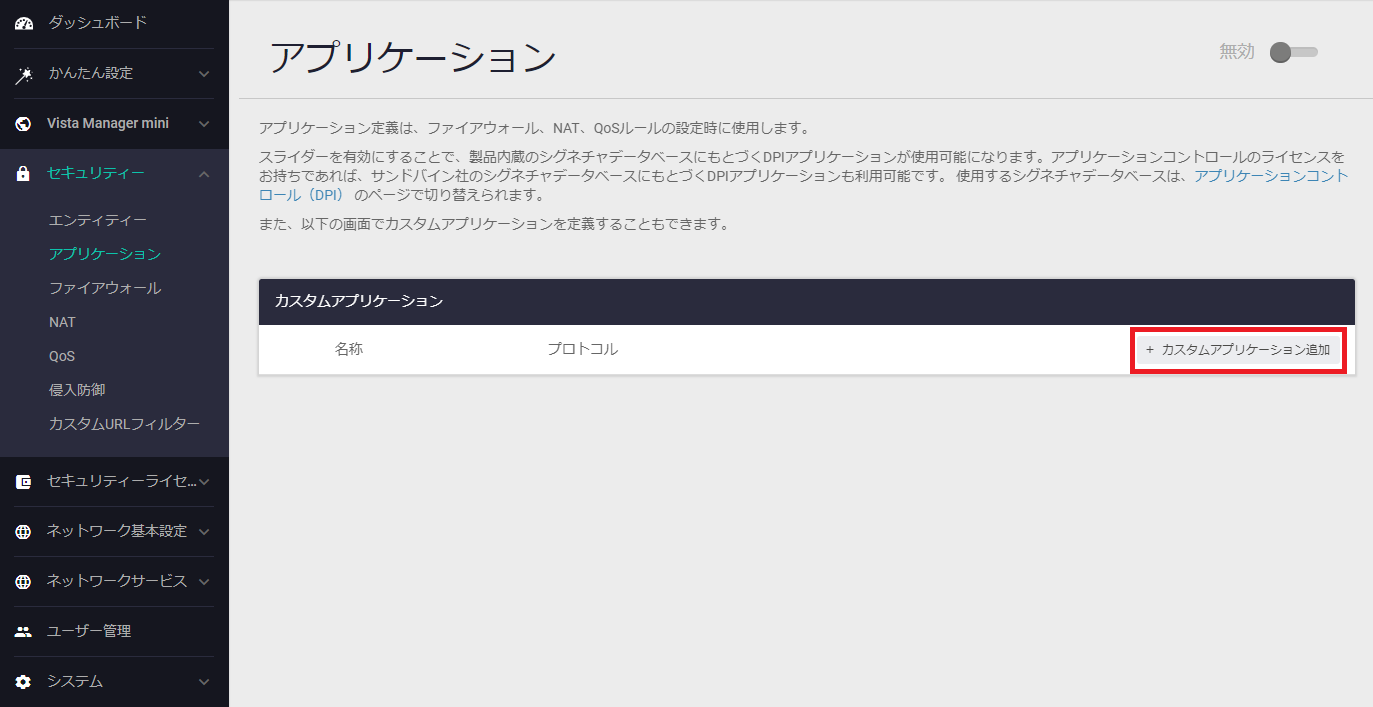Click the カスタムアプリケーション追加 button
The width and height of the screenshot is (1373, 707).
point(1238,350)
